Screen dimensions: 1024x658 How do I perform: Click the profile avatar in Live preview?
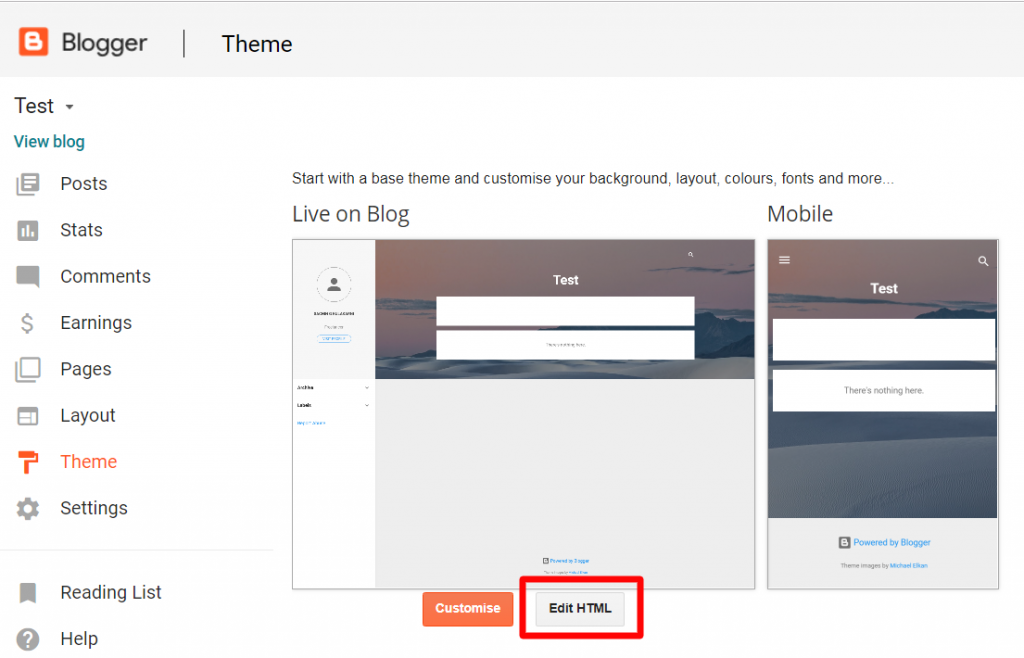point(334,284)
